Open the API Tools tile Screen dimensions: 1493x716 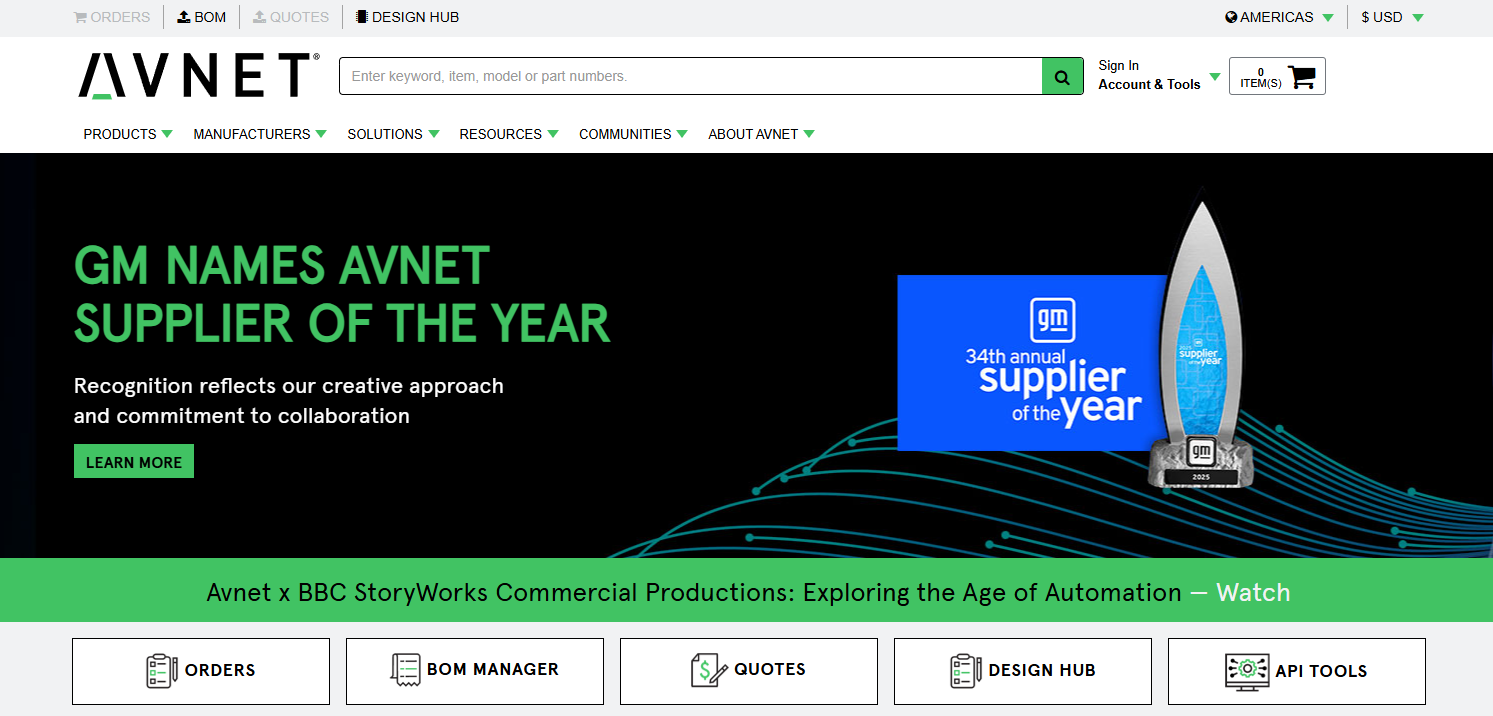click(x=1297, y=671)
